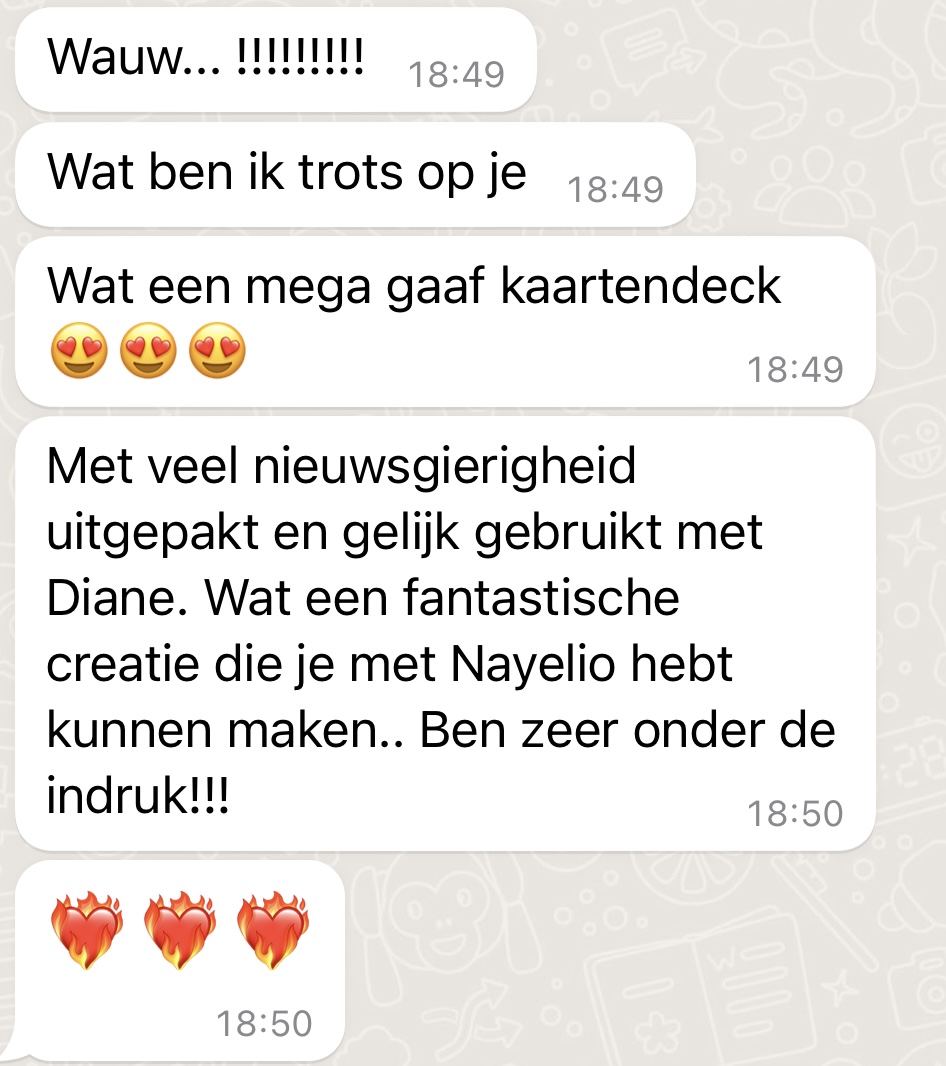946x1066 pixels.
Task: Tap the 18:49 timestamp on the kaartendeck message
Action: [795, 370]
